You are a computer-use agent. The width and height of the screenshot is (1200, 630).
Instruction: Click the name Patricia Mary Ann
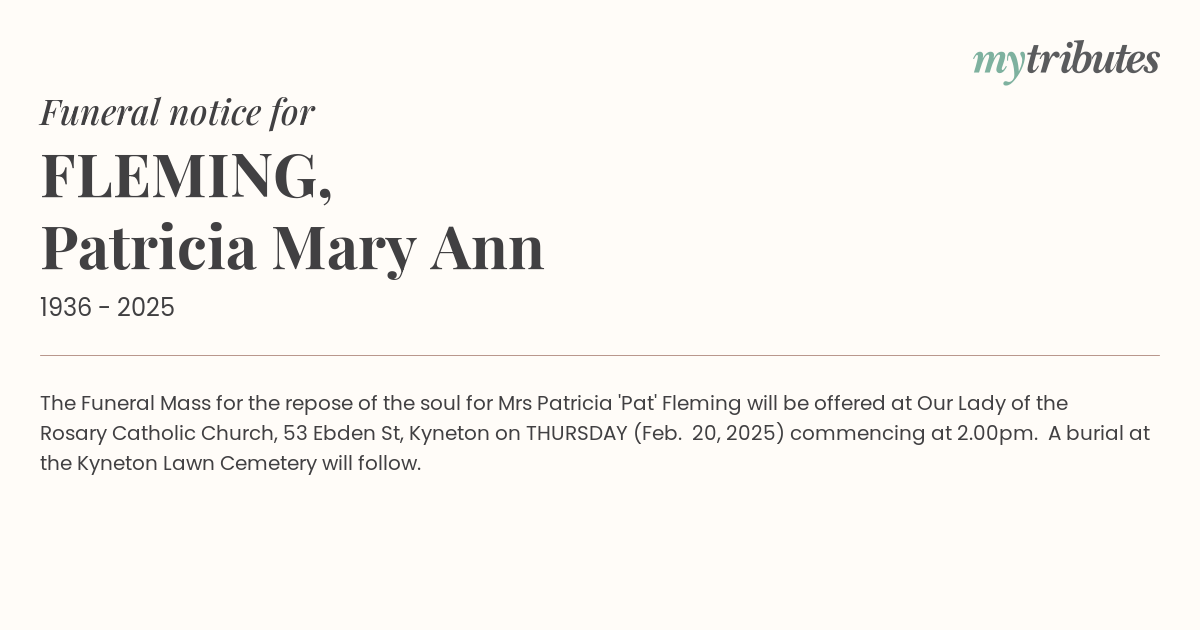[292, 248]
